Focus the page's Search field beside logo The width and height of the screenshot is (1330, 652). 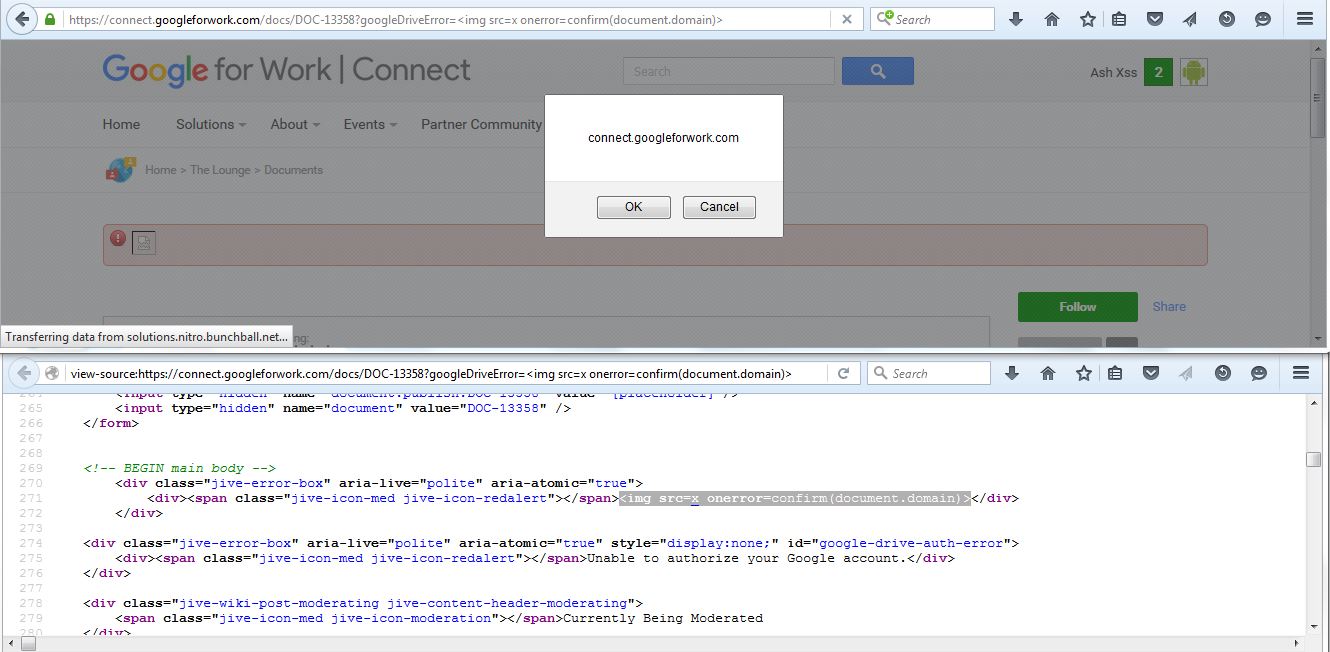click(x=729, y=71)
